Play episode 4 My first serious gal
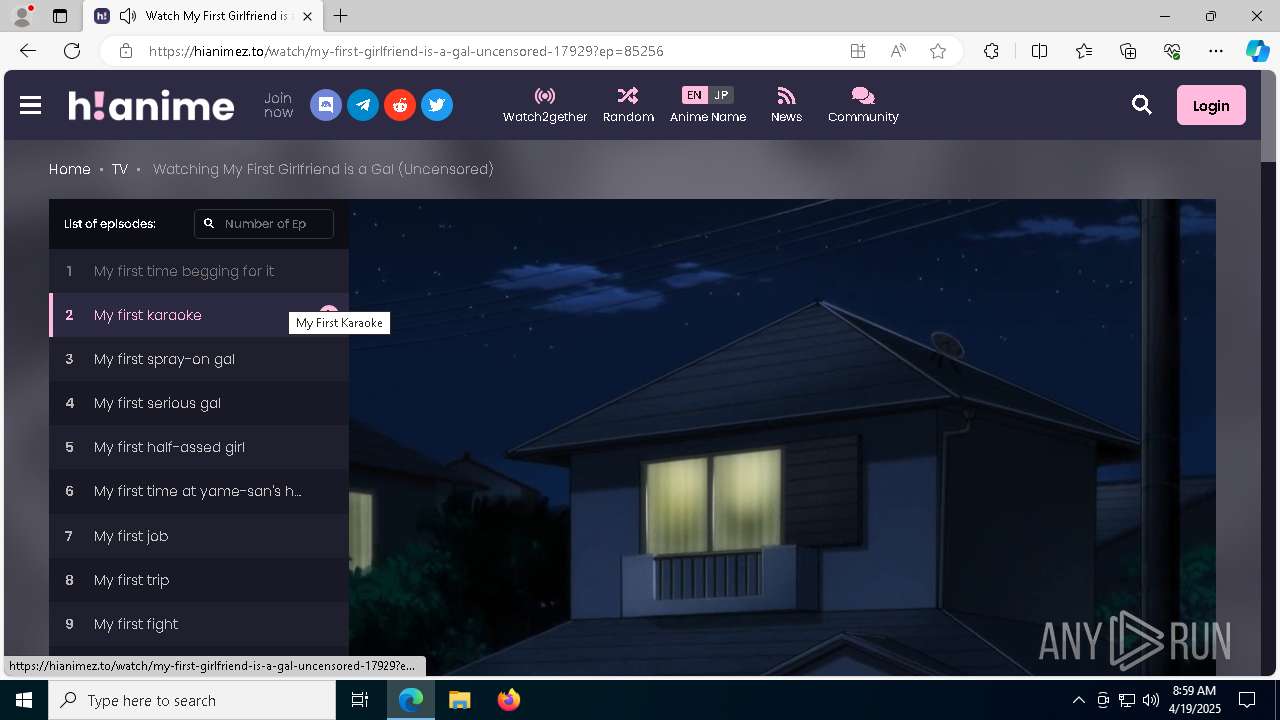This screenshot has height=720, width=1280. [199, 403]
